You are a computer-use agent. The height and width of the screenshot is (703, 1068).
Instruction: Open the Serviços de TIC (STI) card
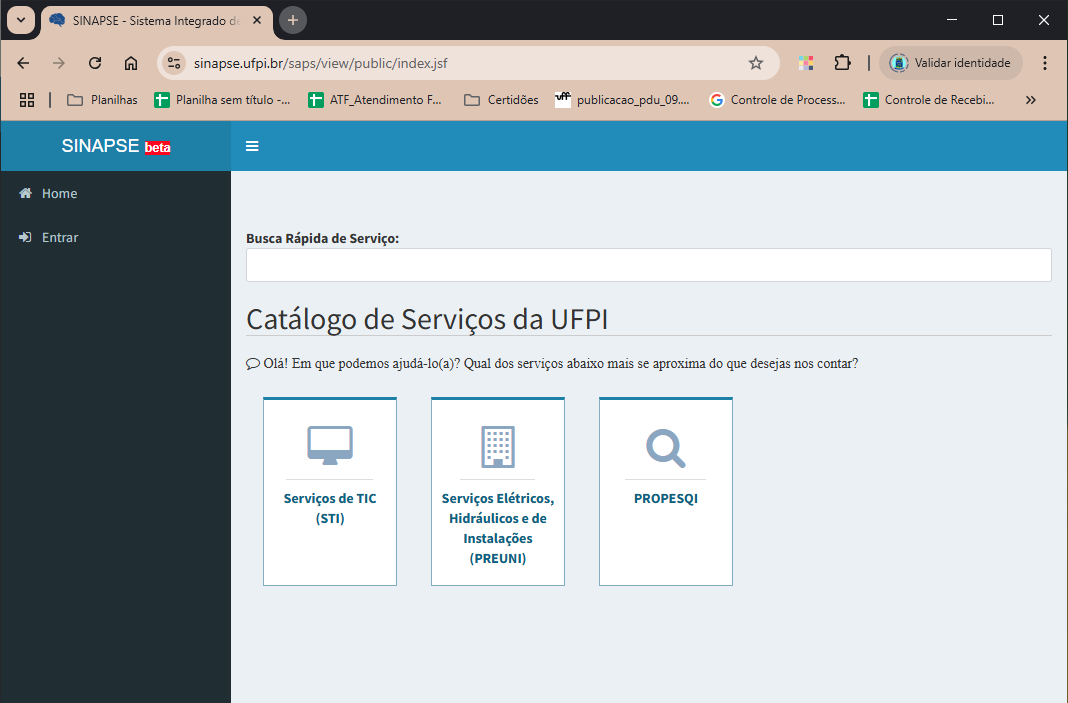point(330,491)
